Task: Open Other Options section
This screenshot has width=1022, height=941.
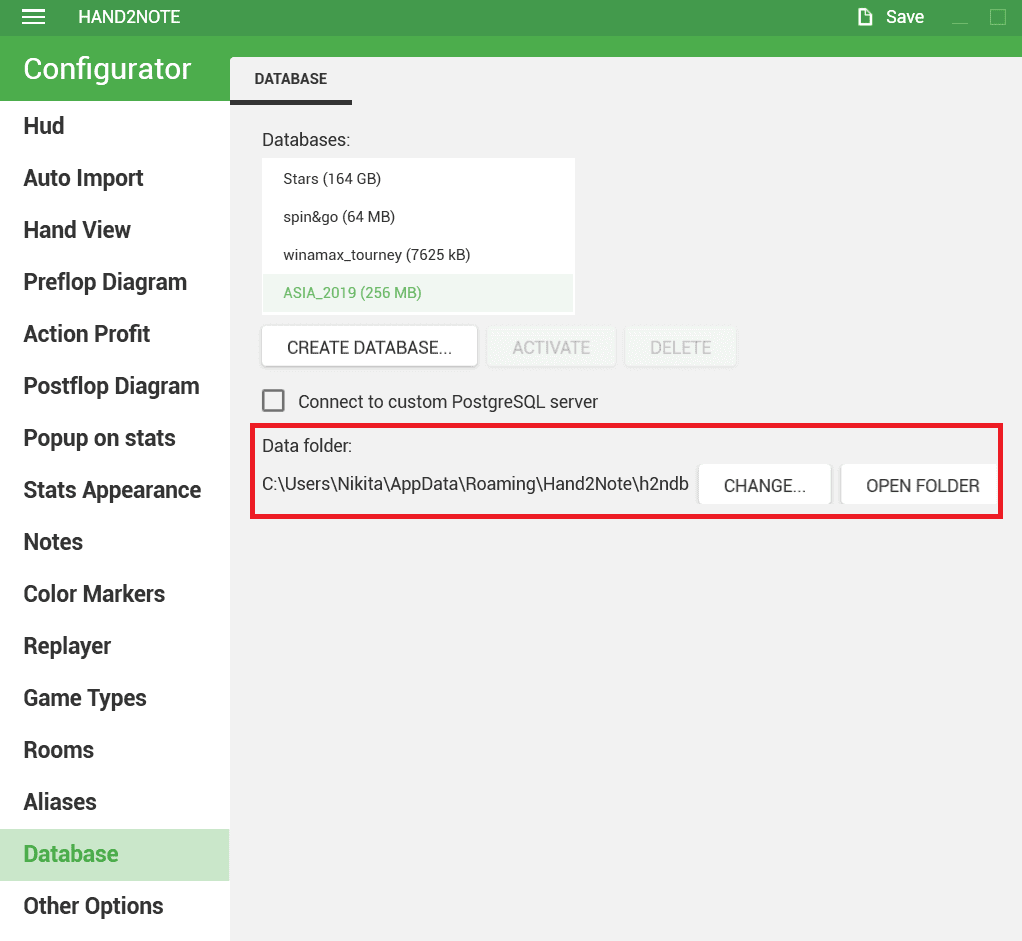Action: click(115, 906)
